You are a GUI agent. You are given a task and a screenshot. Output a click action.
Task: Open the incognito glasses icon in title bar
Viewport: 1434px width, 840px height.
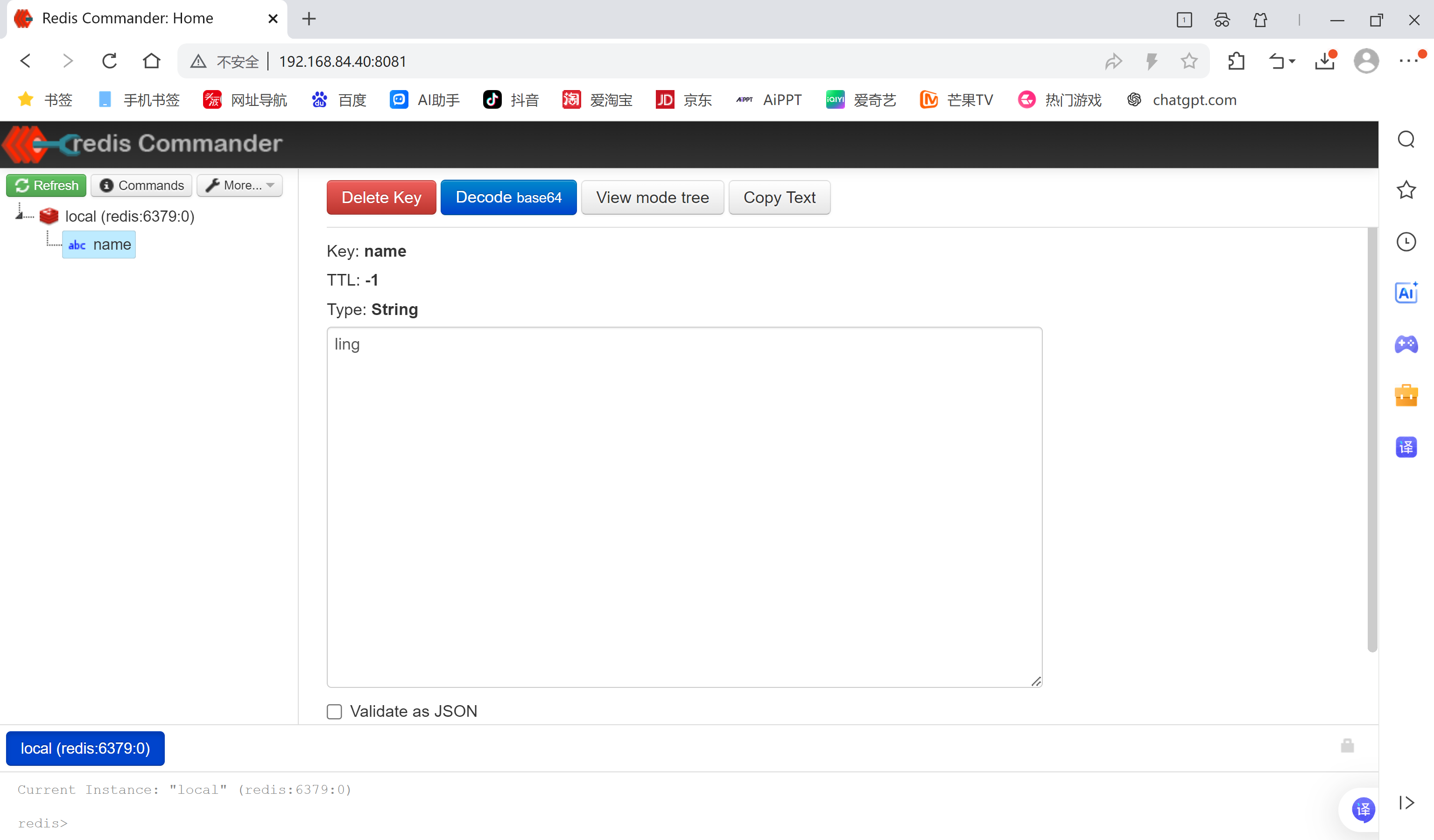[x=1223, y=21]
